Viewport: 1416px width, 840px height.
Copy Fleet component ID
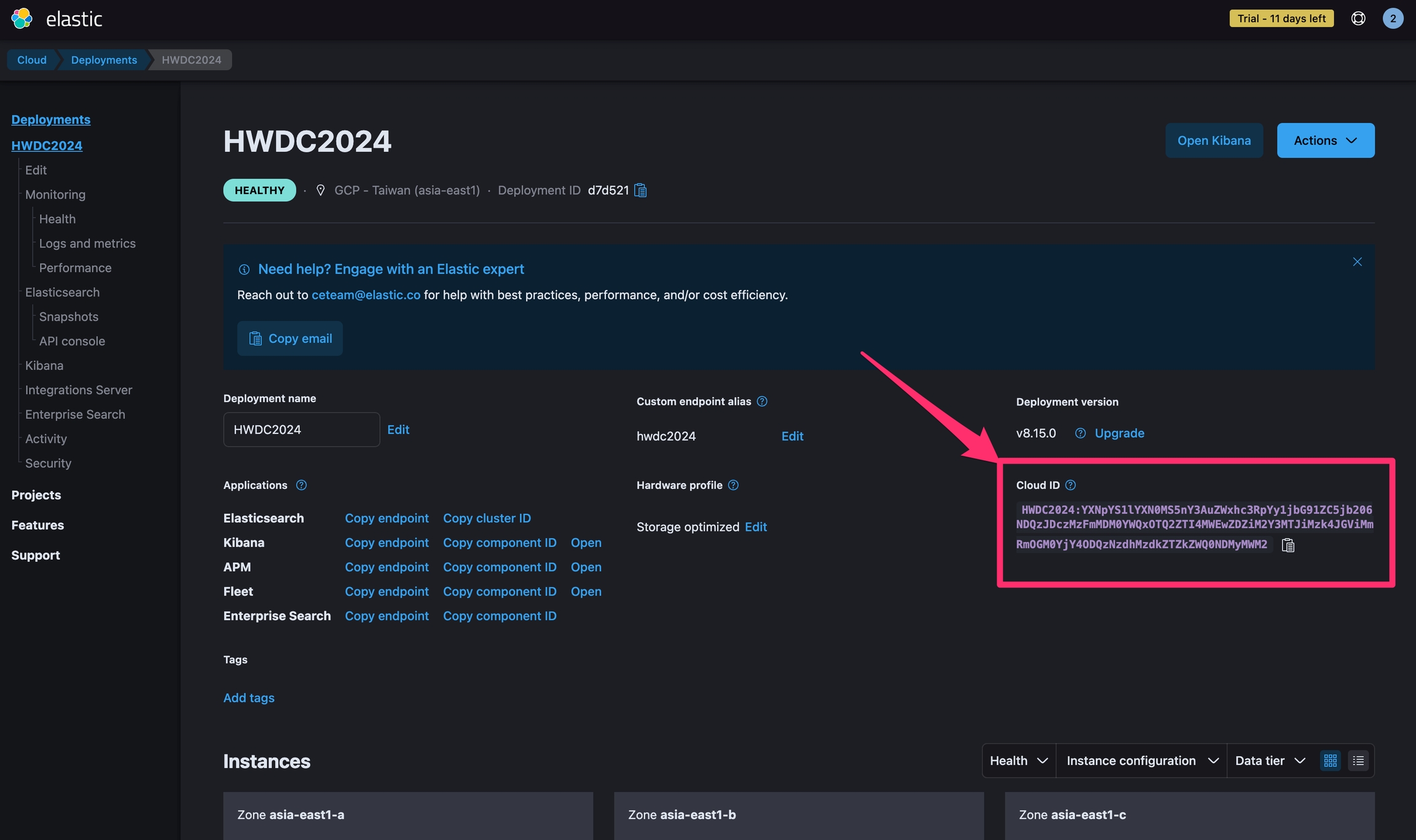[500, 591]
